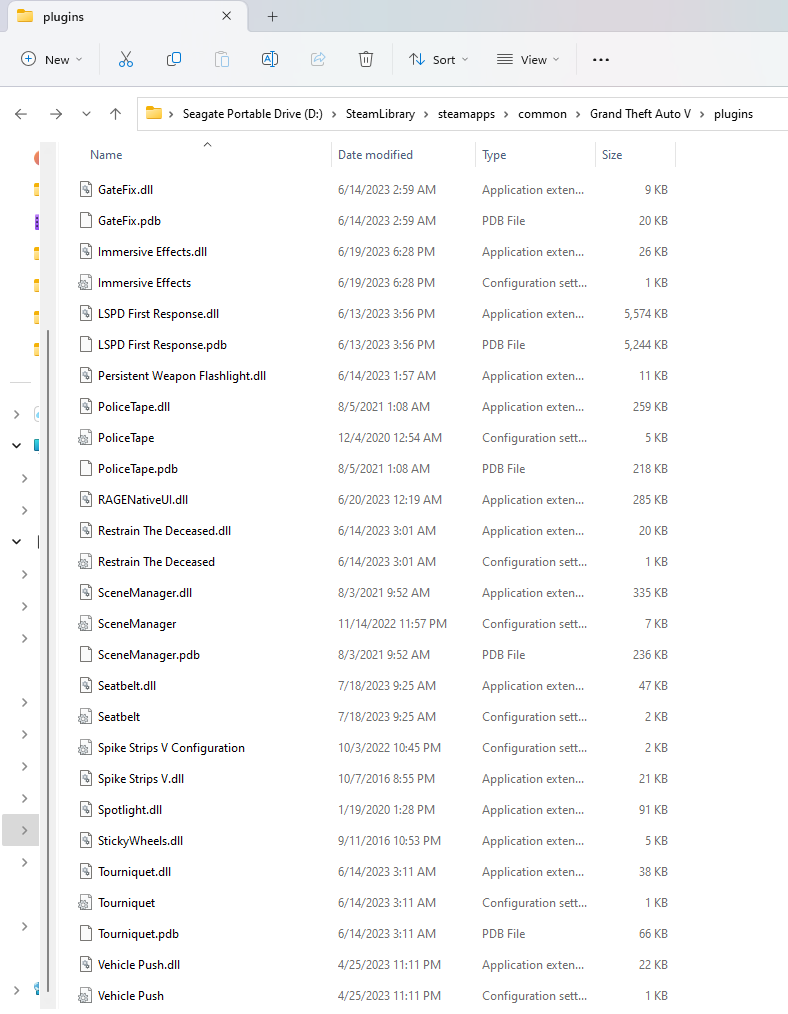Viewport: 788px width, 1014px height.
Task: Click the RAGENativeUI.dll file icon
Action: click(85, 500)
